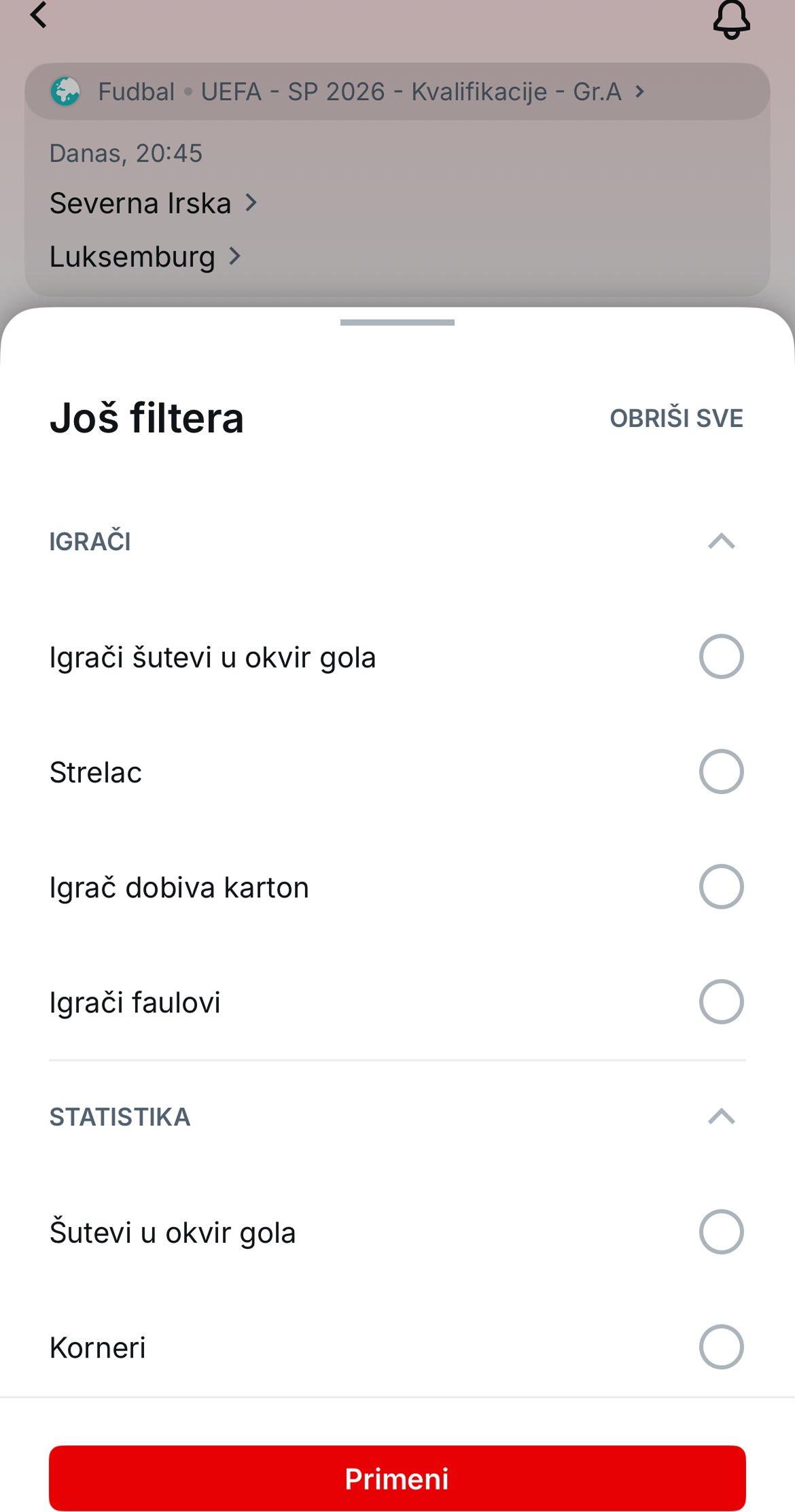Screen dimensions: 795x1512
Task: Tap chevron next to Severna Irska
Action: pyautogui.click(x=251, y=203)
